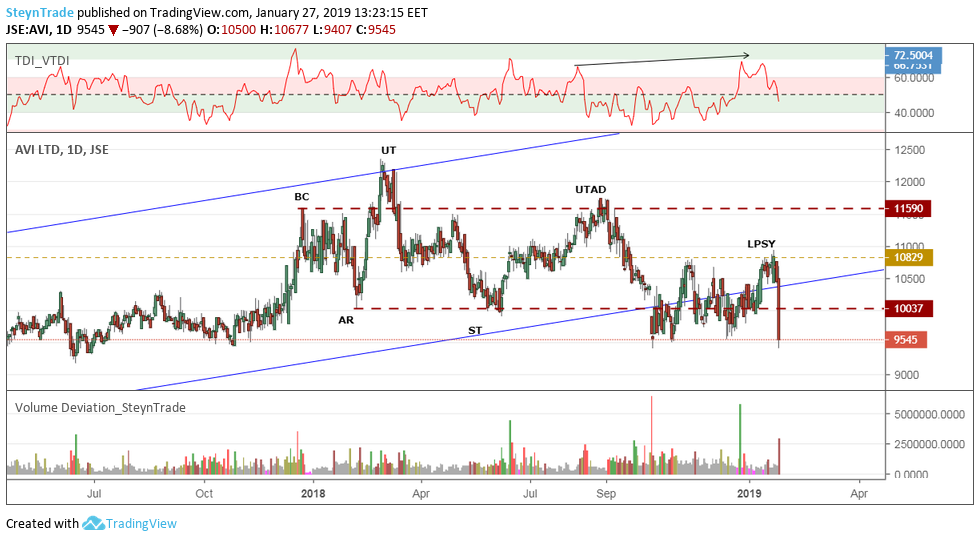Click the H:10677 high value
The image size is (980, 541).
point(284,30)
